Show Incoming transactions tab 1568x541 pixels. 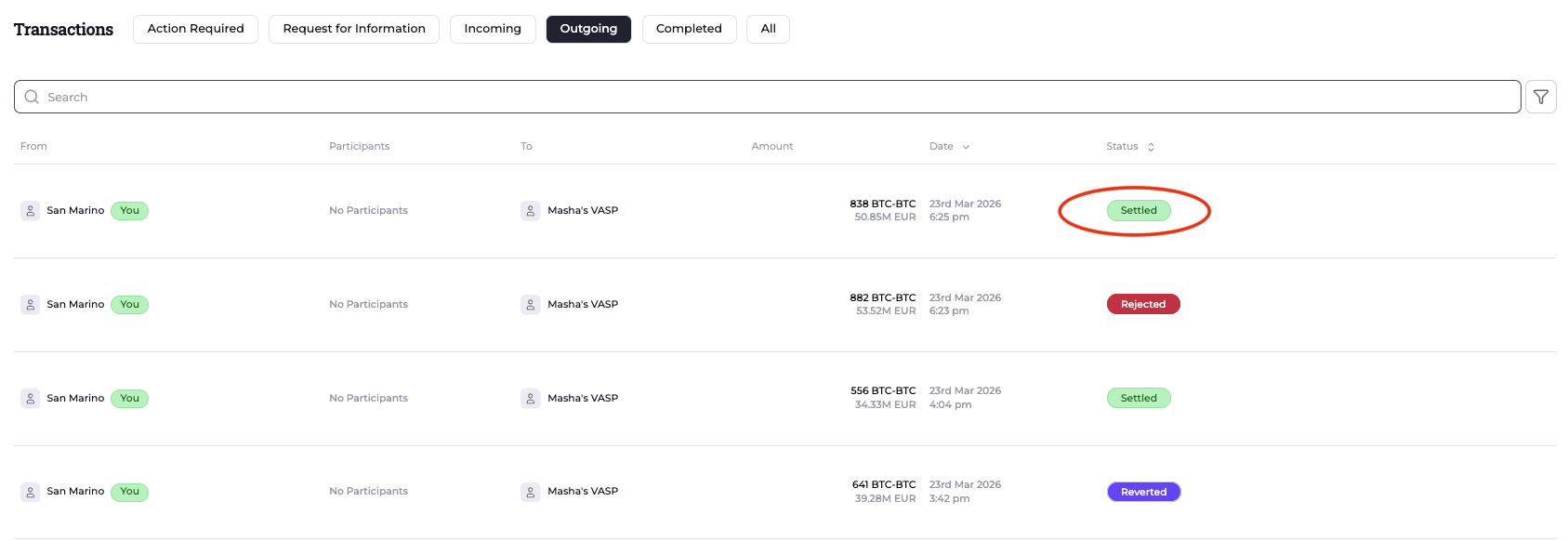[x=493, y=29]
